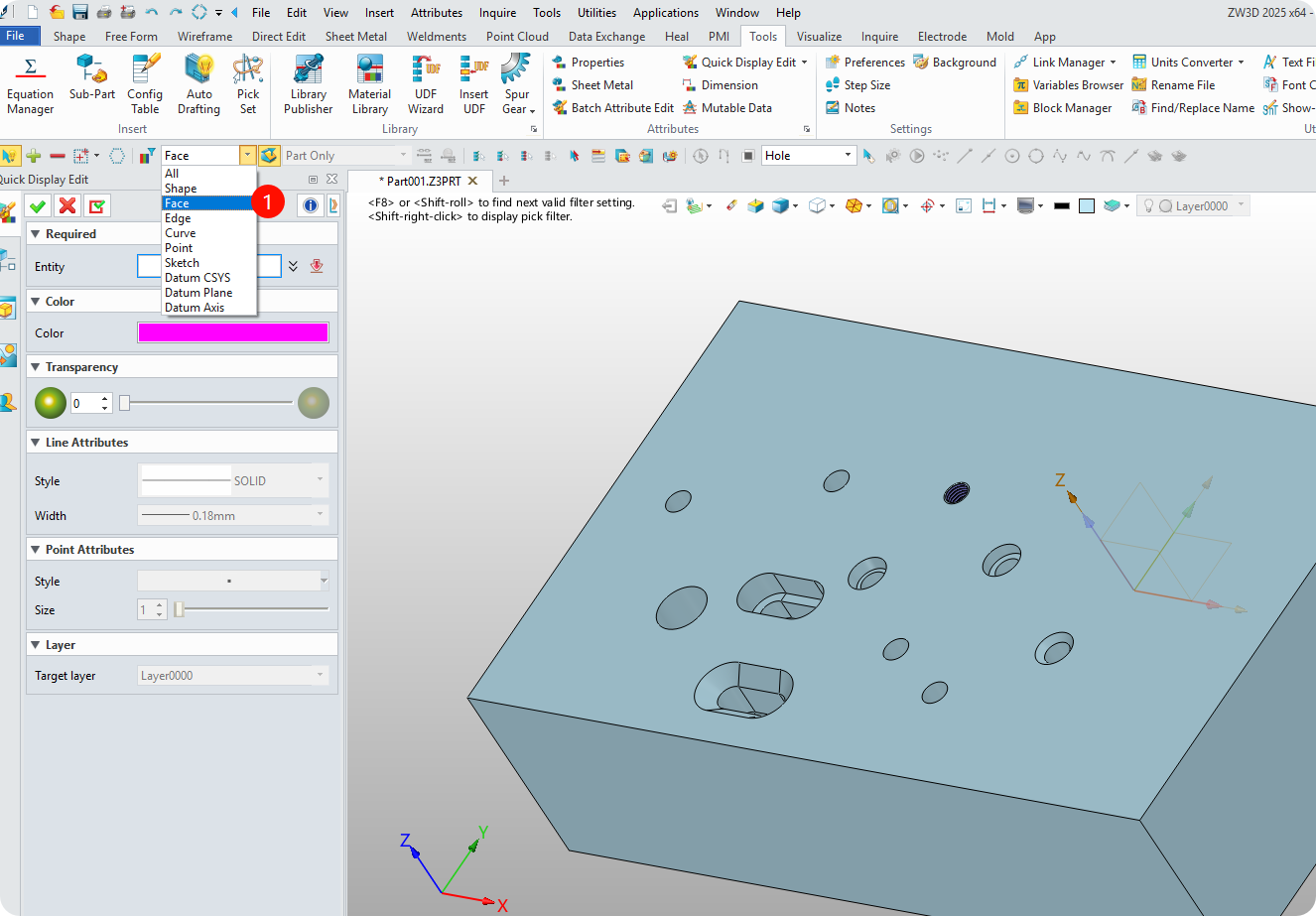Click the green checkmark OK icon
1316x916 pixels.
[x=38, y=205]
